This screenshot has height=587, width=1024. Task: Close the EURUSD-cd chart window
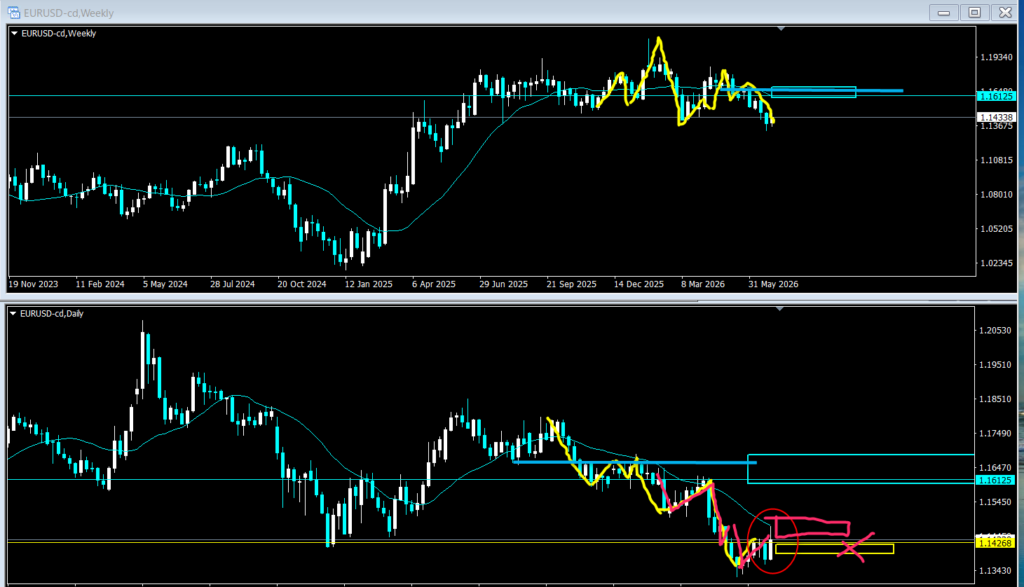pyautogui.click(x=1005, y=12)
